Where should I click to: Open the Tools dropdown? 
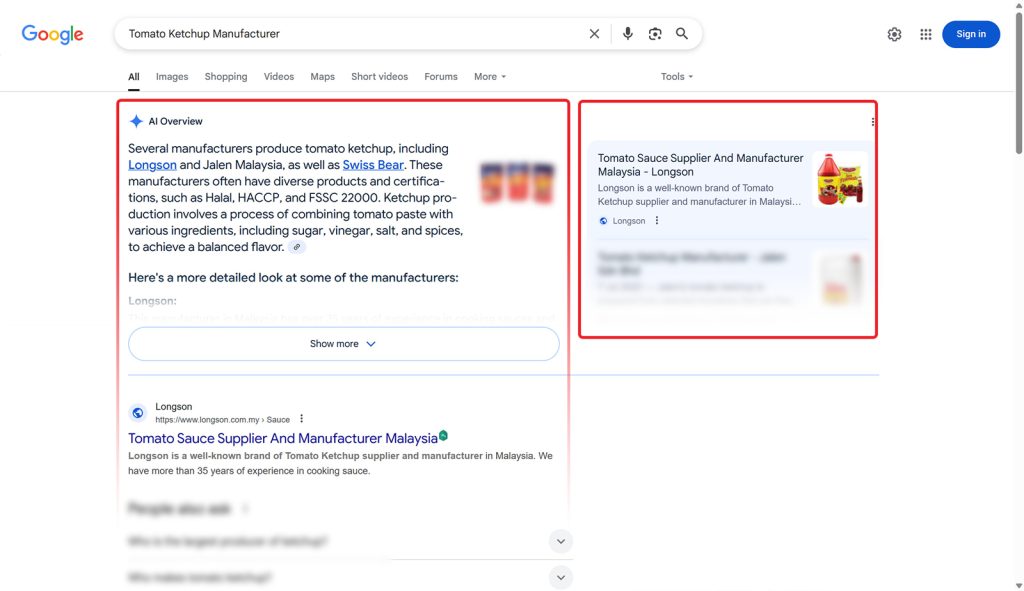click(677, 76)
